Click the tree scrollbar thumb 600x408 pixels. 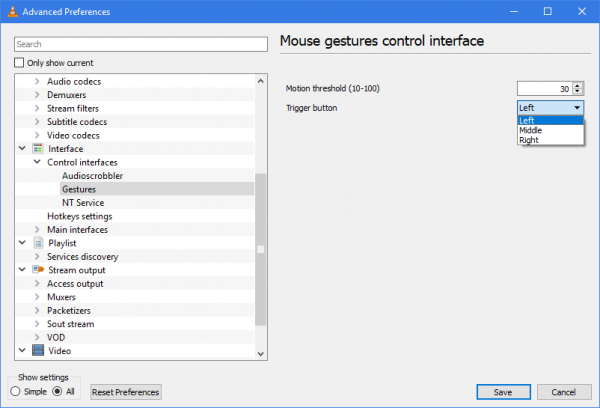point(261,249)
